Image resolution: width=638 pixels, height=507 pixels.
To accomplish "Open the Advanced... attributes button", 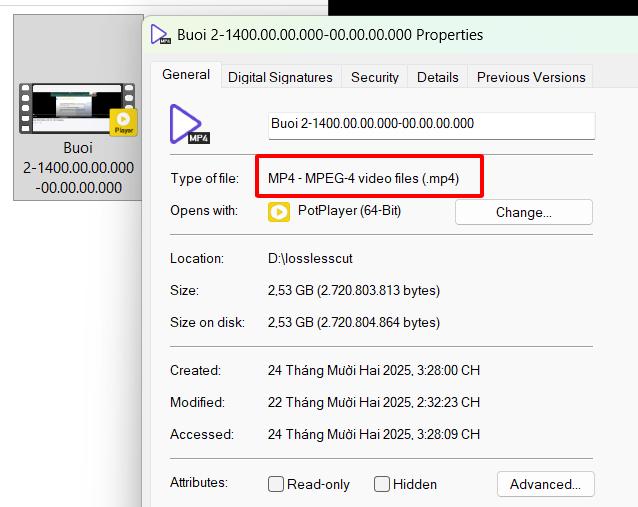I will point(545,484).
